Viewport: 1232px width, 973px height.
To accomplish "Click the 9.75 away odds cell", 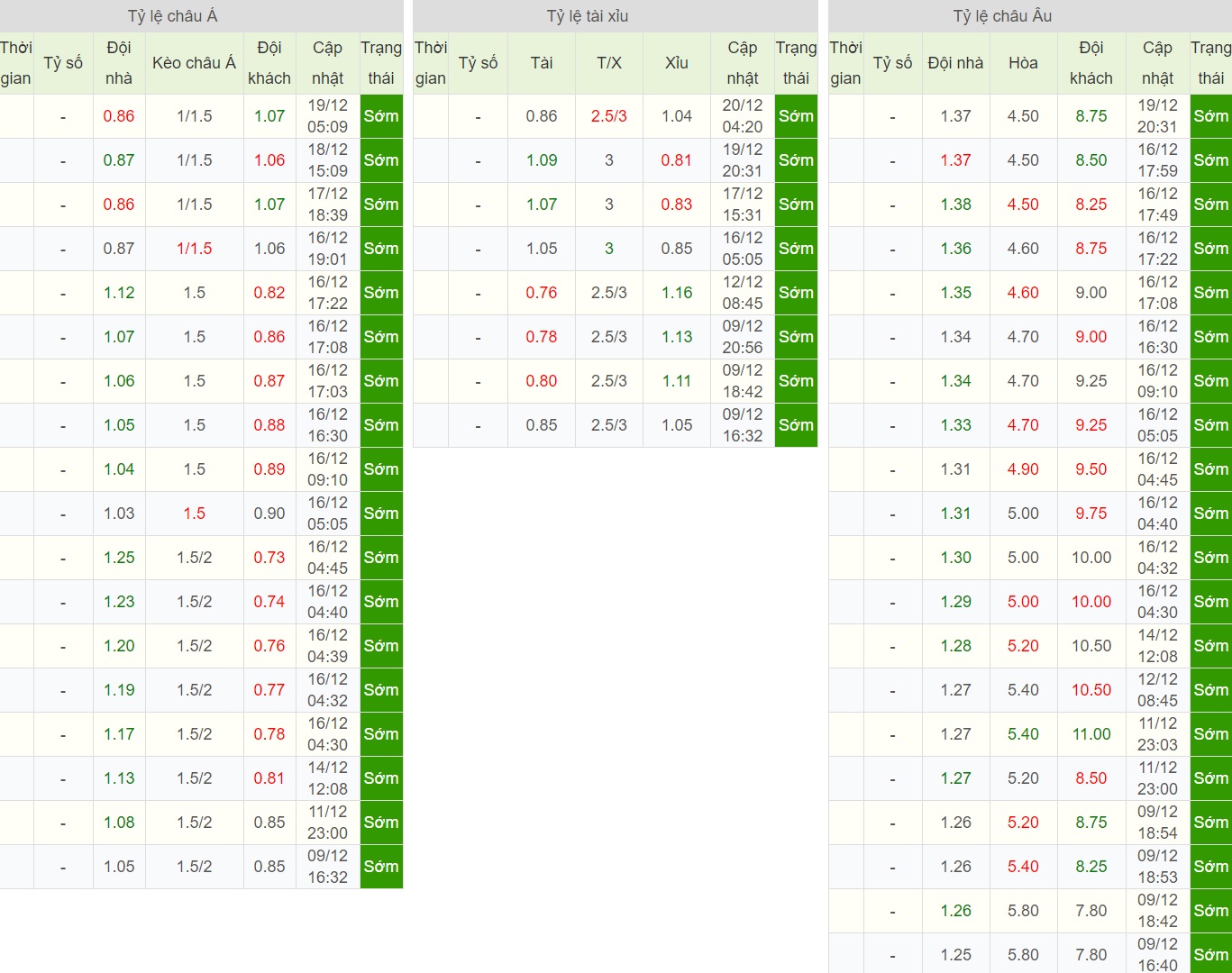I will (1091, 514).
